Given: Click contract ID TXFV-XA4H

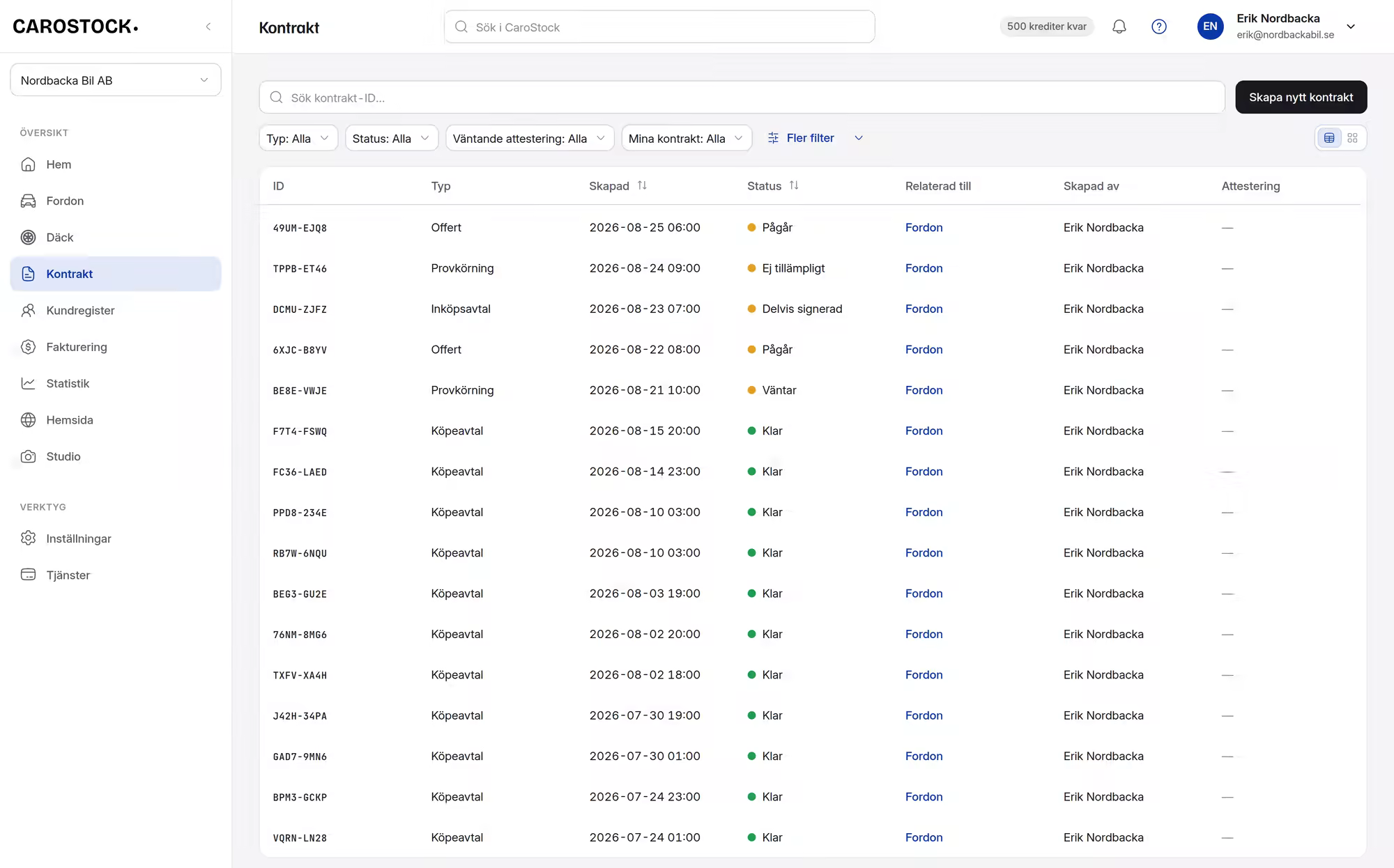Looking at the screenshot, I should pyautogui.click(x=300, y=676).
